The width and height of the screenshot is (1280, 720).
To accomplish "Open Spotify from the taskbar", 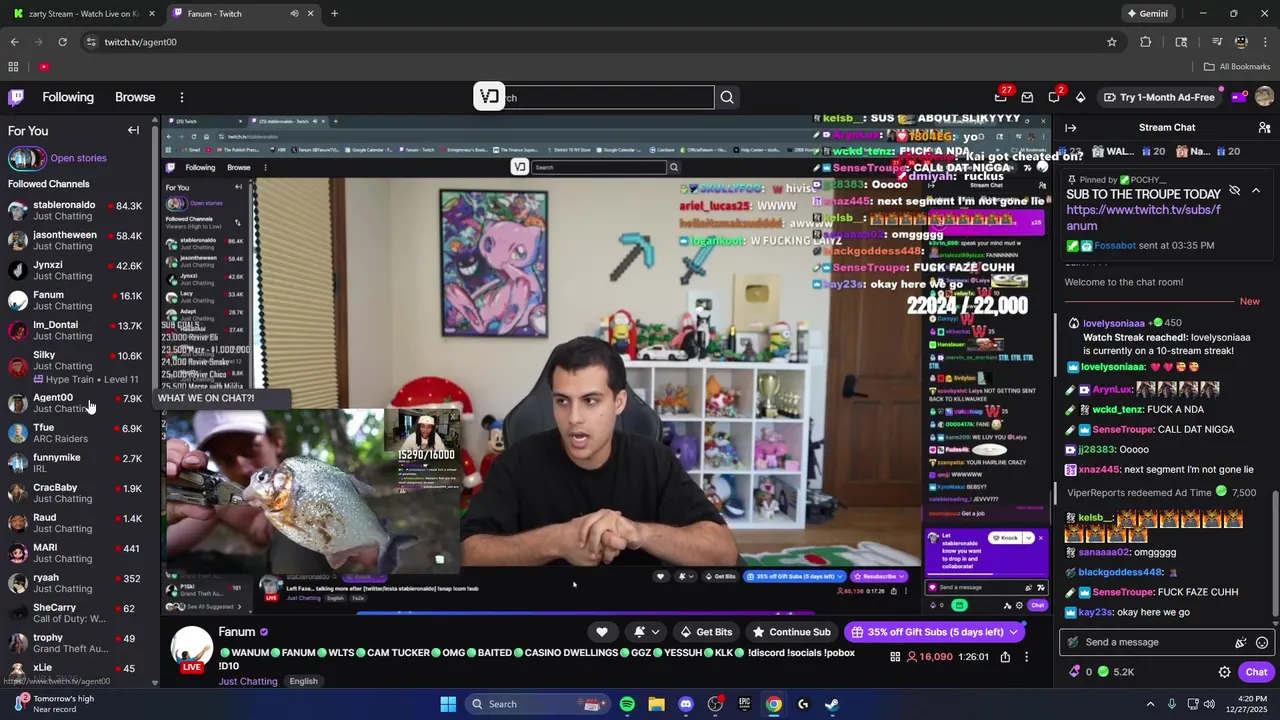I will tap(627, 704).
